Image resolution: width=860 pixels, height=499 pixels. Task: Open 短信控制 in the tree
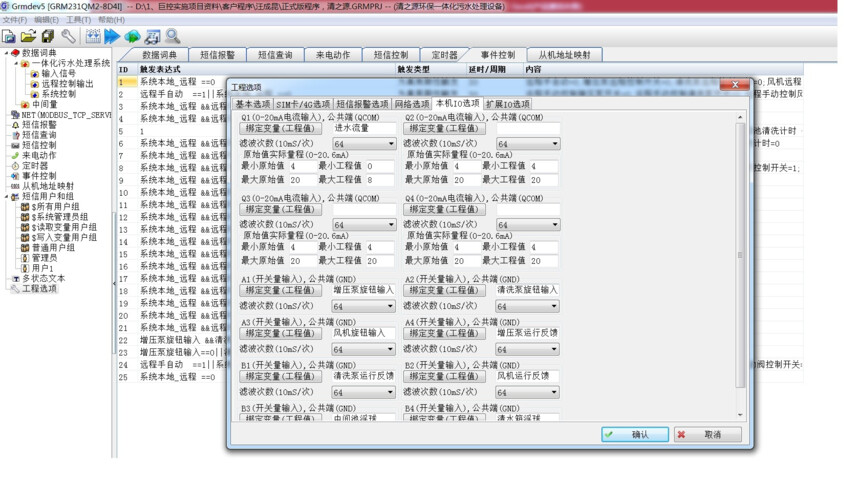[38, 145]
